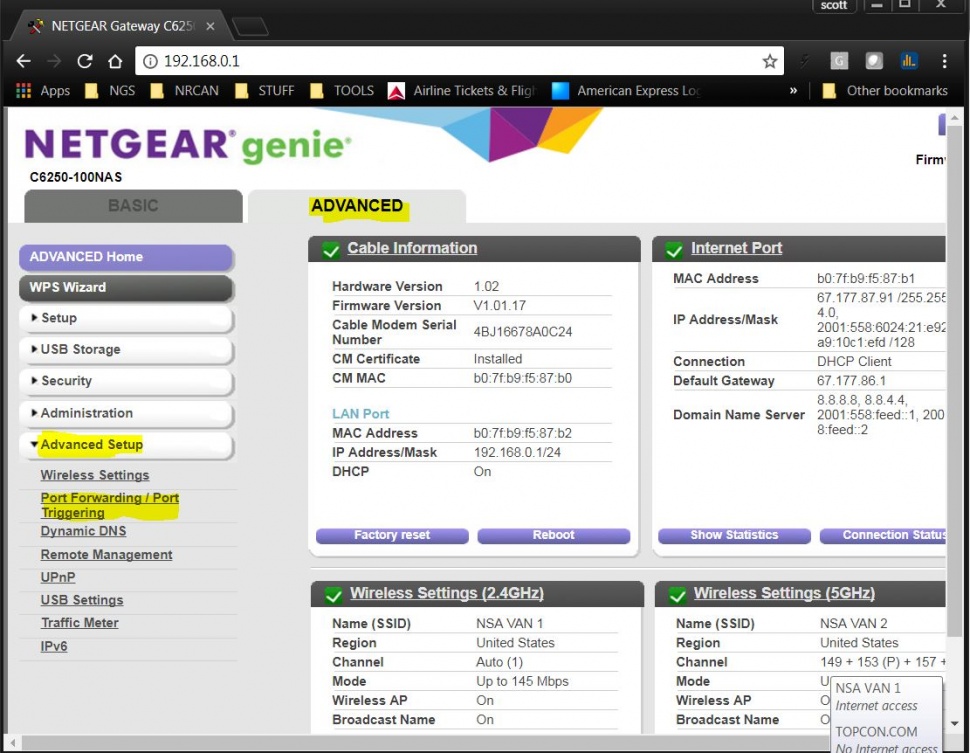Click green check beside Wireless Settings (2.4GHz)
Image resolution: width=970 pixels, height=753 pixels.
coord(332,595)
